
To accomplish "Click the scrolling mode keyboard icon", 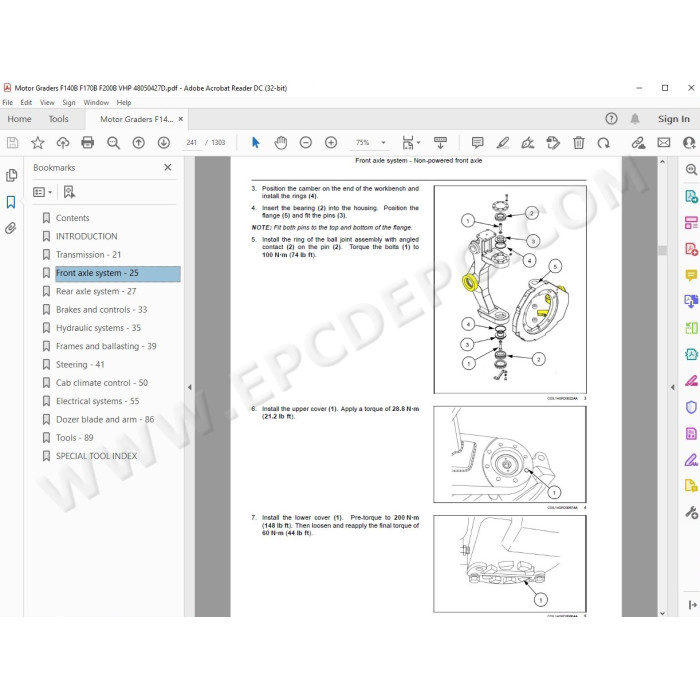I will (x=440, y=143).
